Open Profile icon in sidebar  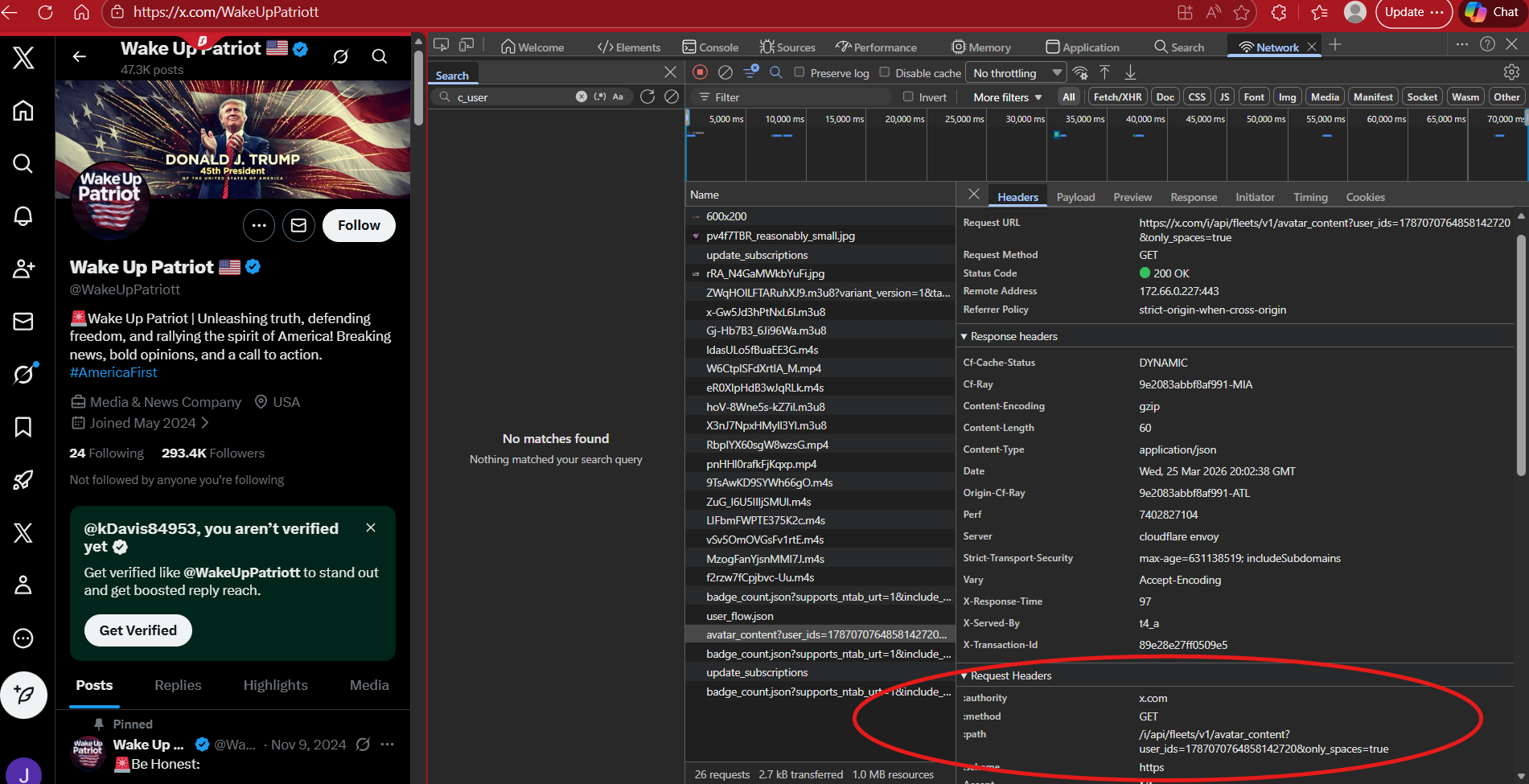pyautogui.click(x=23, y=585)
